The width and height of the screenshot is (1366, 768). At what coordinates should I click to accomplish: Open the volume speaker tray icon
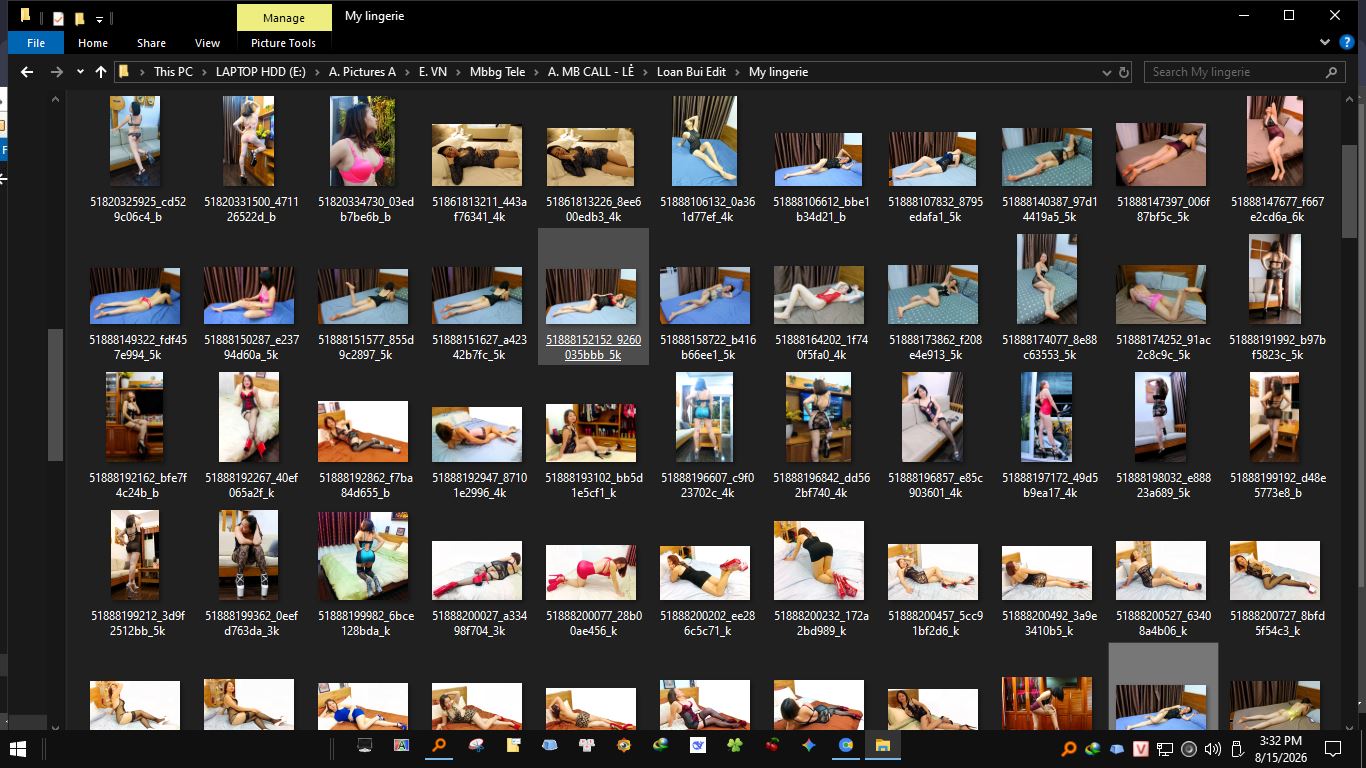click(x=1212, y=748)
